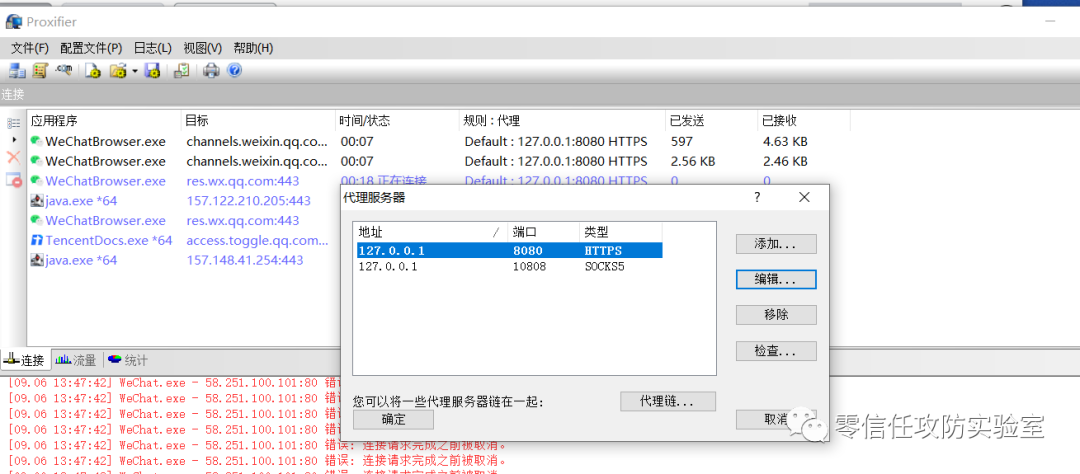The height and width of the screenshot is (474, 1080).
Task: Click the printer toolbar icon
Action: (x=212, y=70)
